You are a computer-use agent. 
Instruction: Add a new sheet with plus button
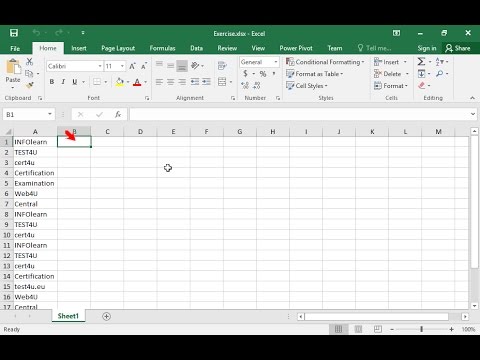point(106,316)
